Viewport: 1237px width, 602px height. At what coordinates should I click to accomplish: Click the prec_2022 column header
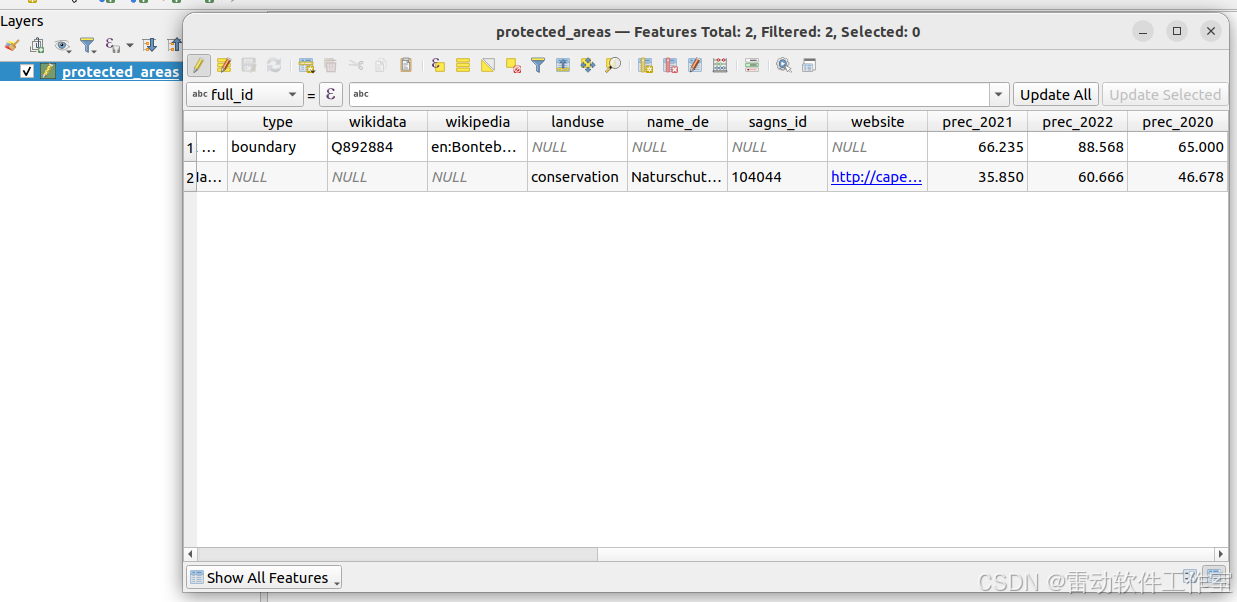[x=1078, y=121]
